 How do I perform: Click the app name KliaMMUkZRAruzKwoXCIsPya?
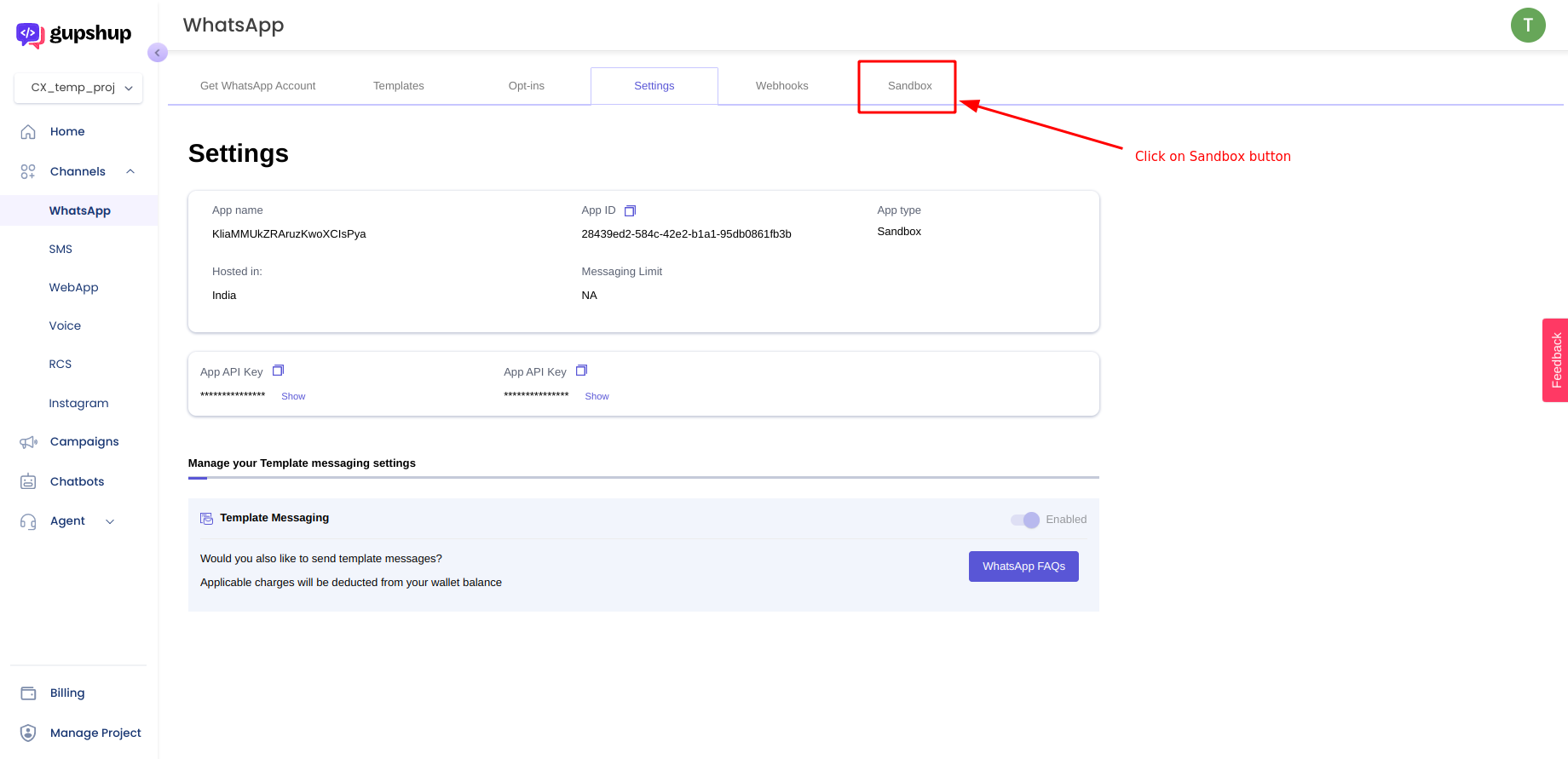click(289, 233)
